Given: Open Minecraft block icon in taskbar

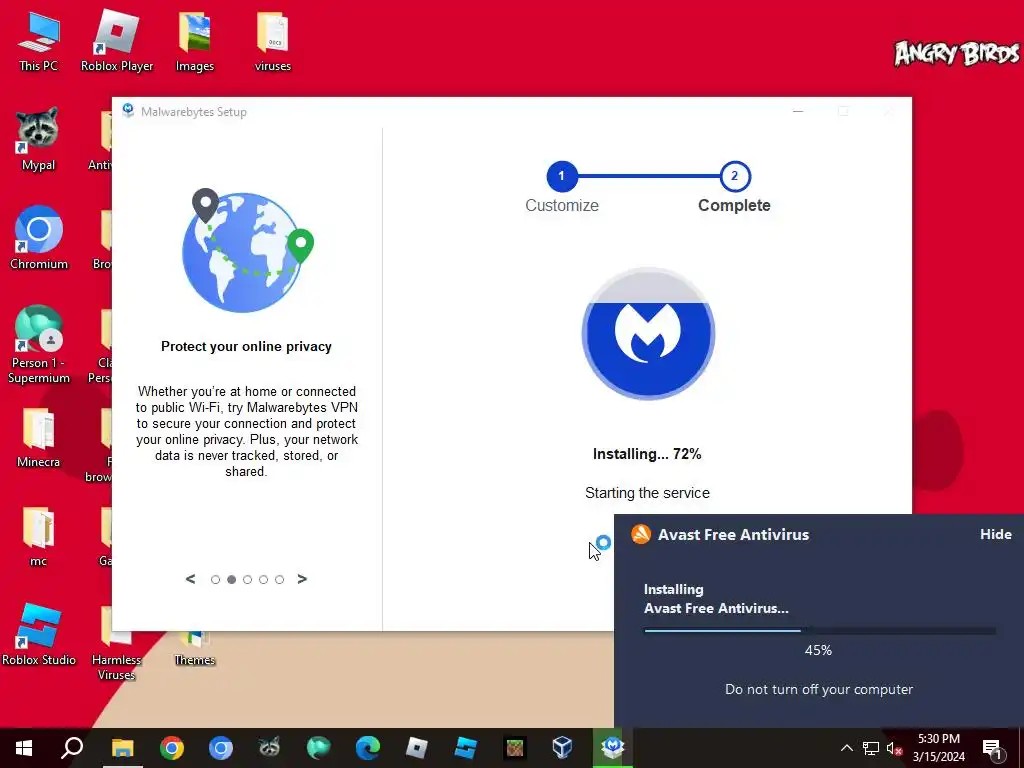Looking at the screenshot, I should click(515, 748).
